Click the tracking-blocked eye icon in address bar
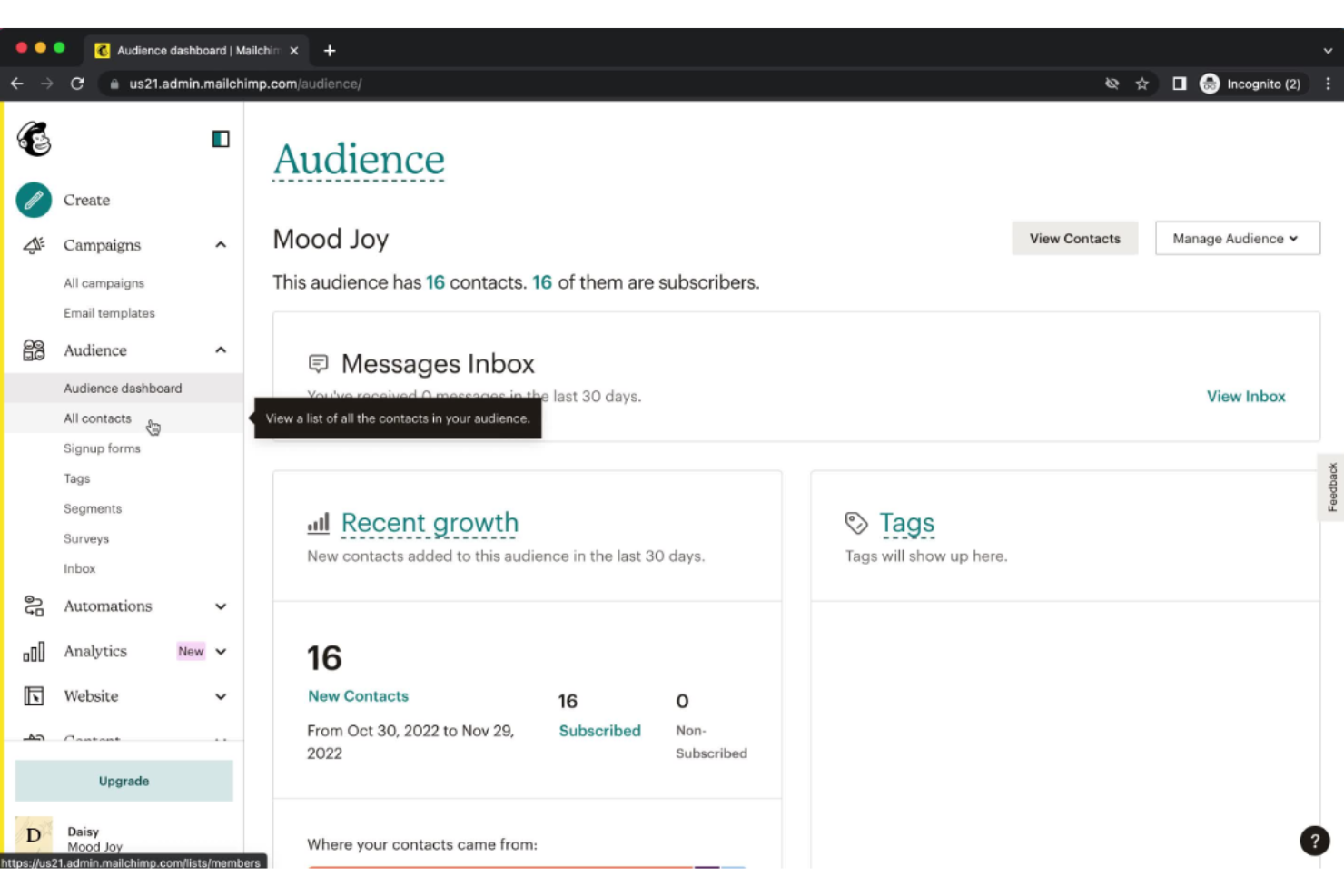This screenshot has width=1344, height=896. (x=1112, y=84)
